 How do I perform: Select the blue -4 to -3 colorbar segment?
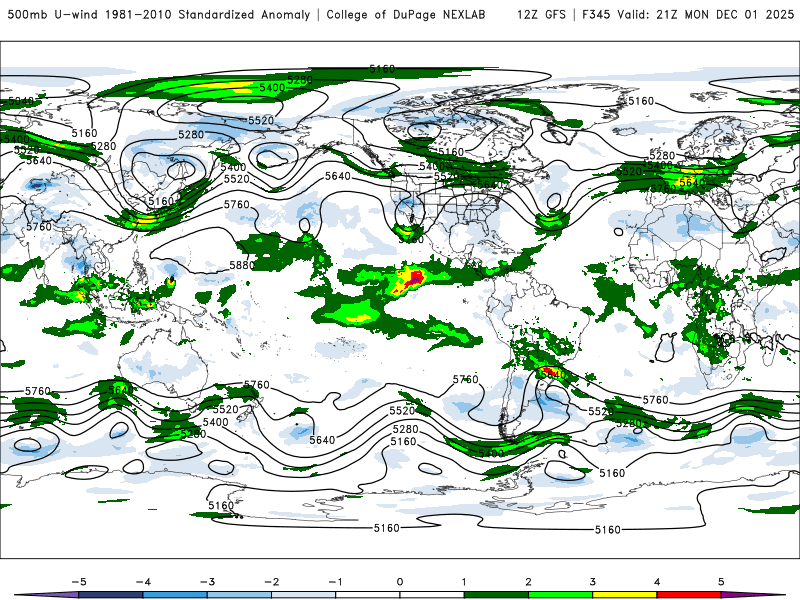(175, 595)
